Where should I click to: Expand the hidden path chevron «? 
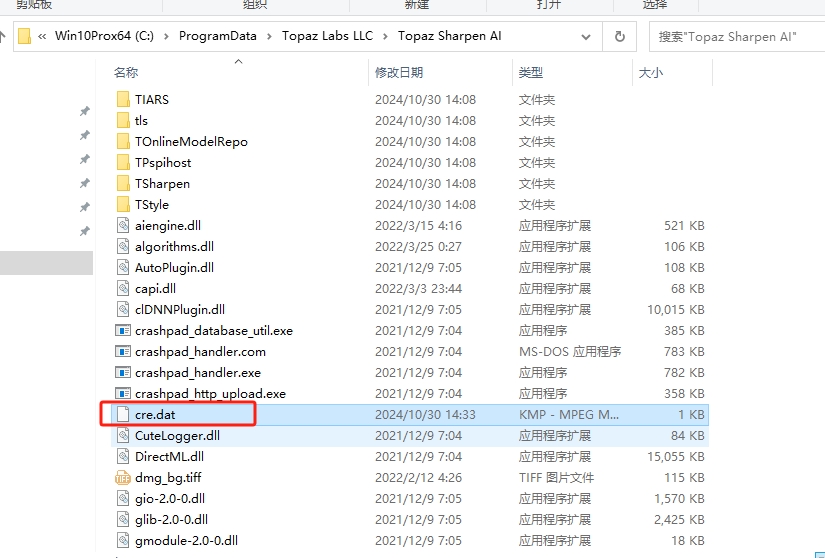point(42,36)
